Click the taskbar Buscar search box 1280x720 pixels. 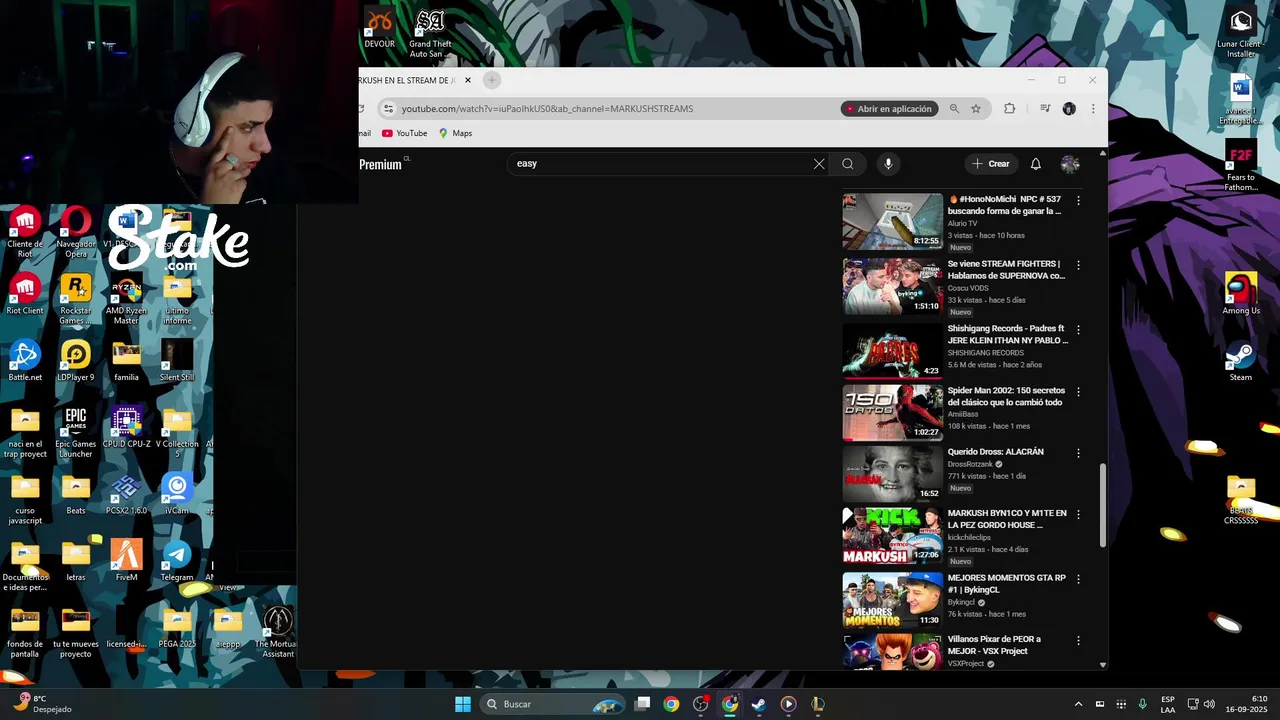(x=552, y=704)
